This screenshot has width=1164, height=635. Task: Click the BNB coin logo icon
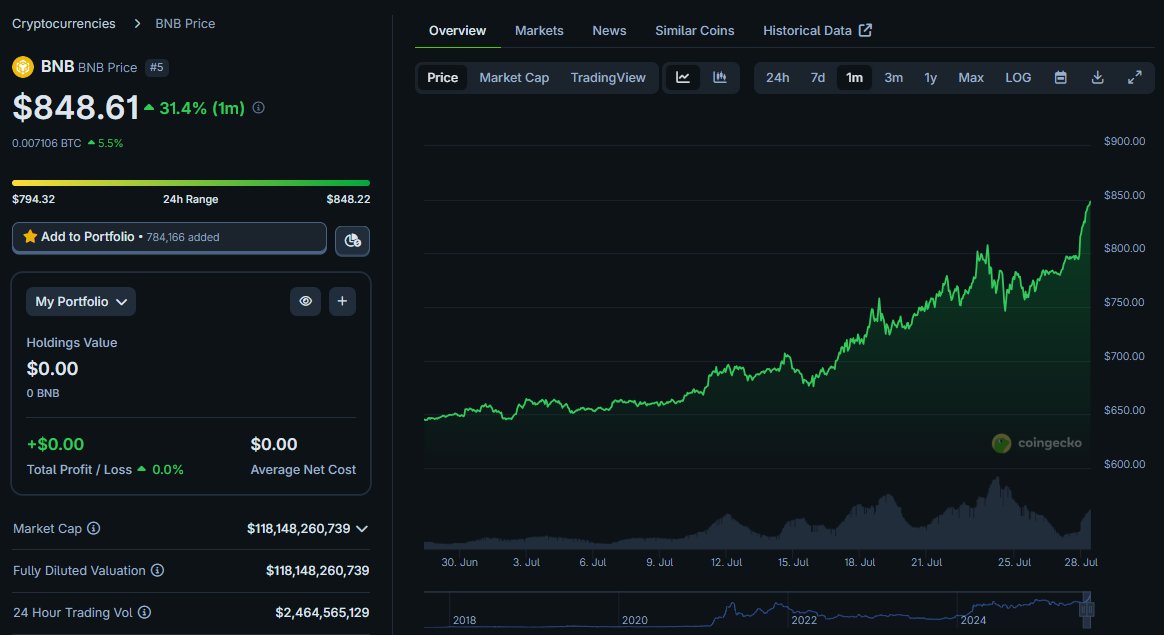tap(23, 67)
